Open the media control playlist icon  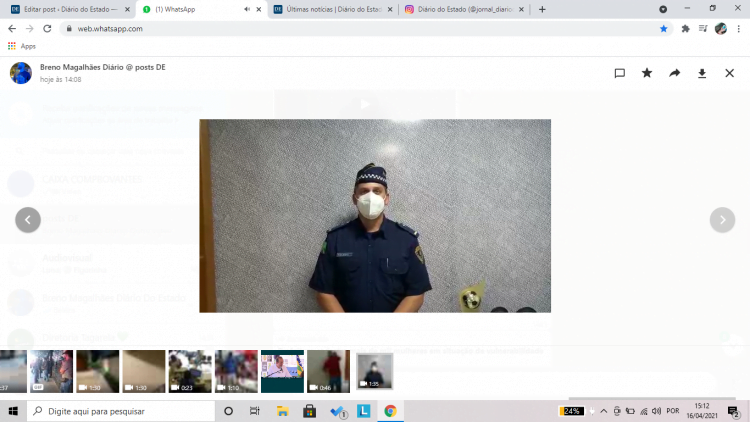(x=703, y=29)
